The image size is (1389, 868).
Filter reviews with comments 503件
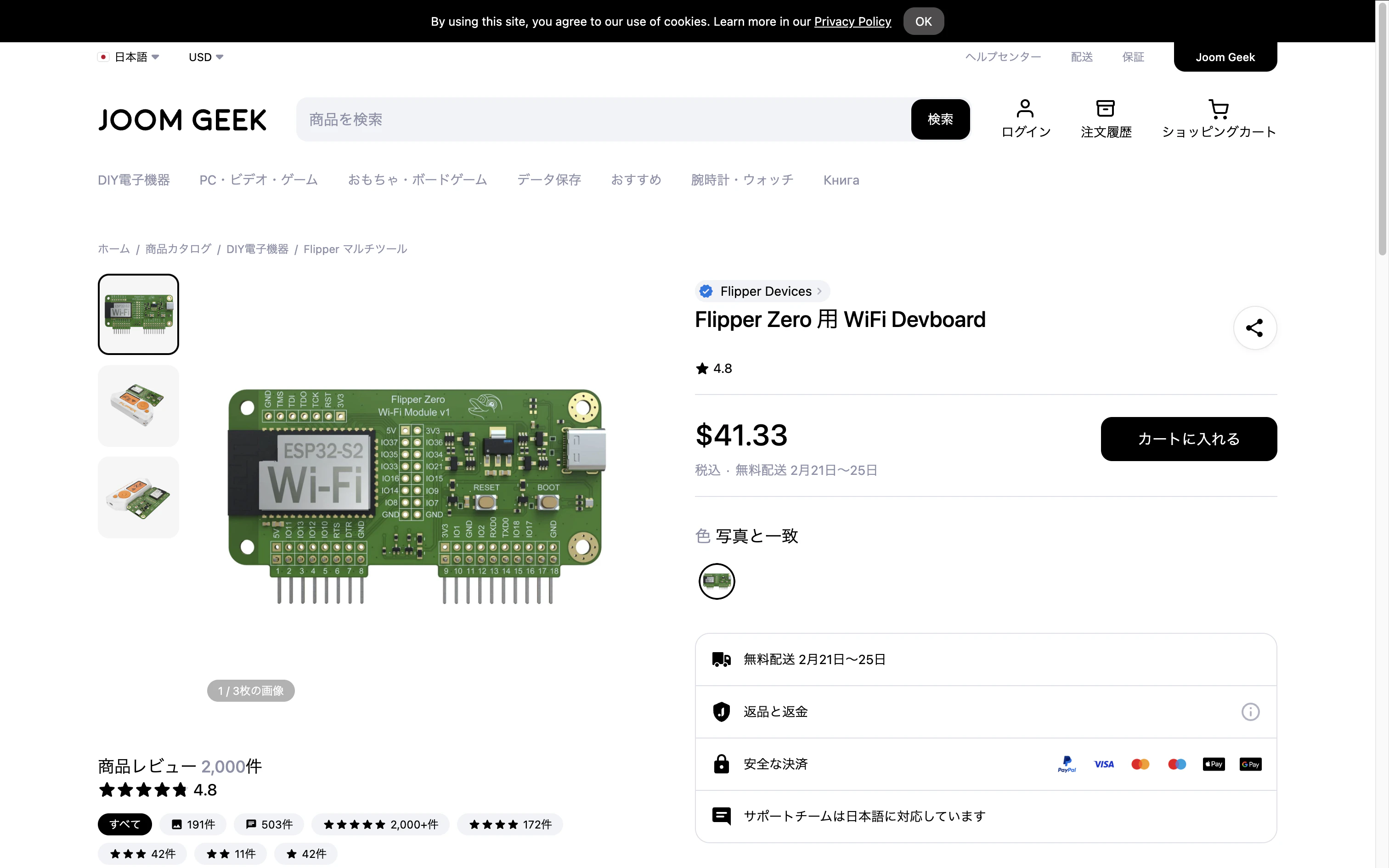[x=269, y=824]
